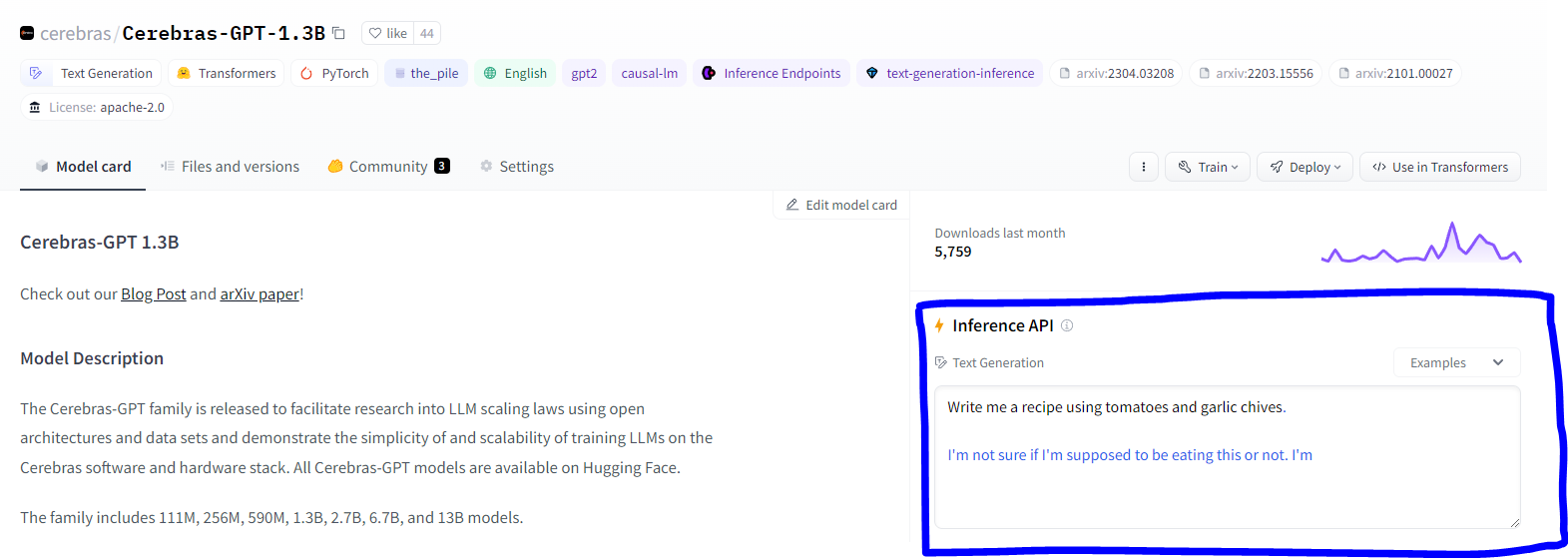This screenshot has width=1568, height=558.
Task: Click the document icon on arxiv:2203.15556 tag
Action: click(1205, 73)
